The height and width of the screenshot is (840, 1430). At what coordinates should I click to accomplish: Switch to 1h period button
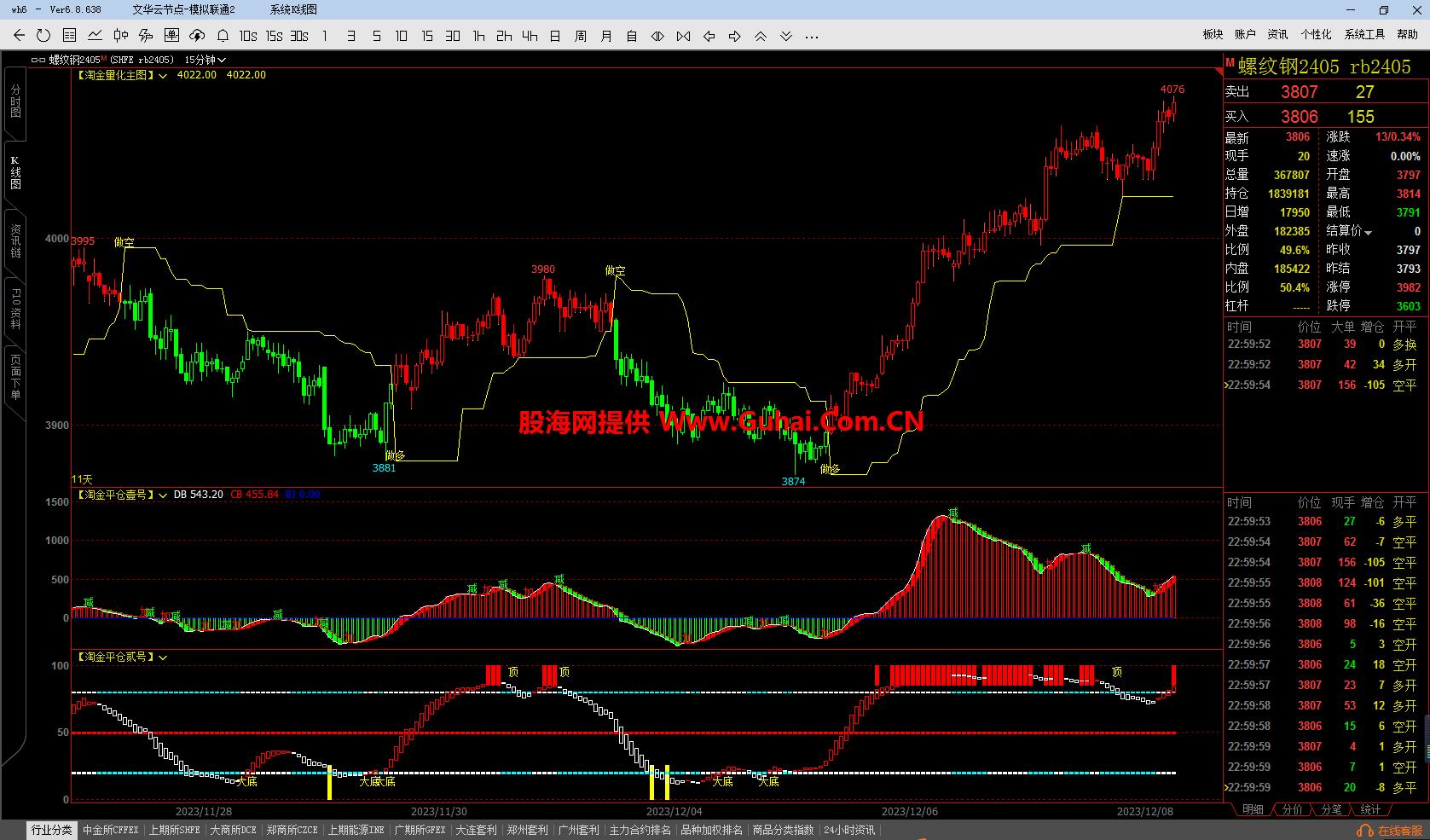click(478, 36)
